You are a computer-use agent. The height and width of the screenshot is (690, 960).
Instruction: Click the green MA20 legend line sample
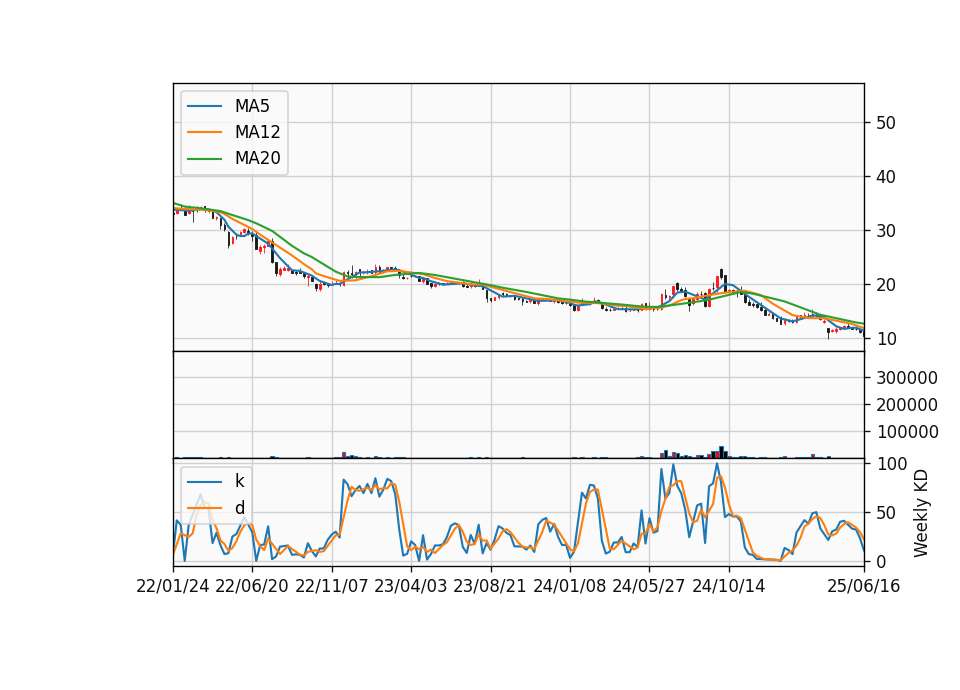(x=204, y=159)
